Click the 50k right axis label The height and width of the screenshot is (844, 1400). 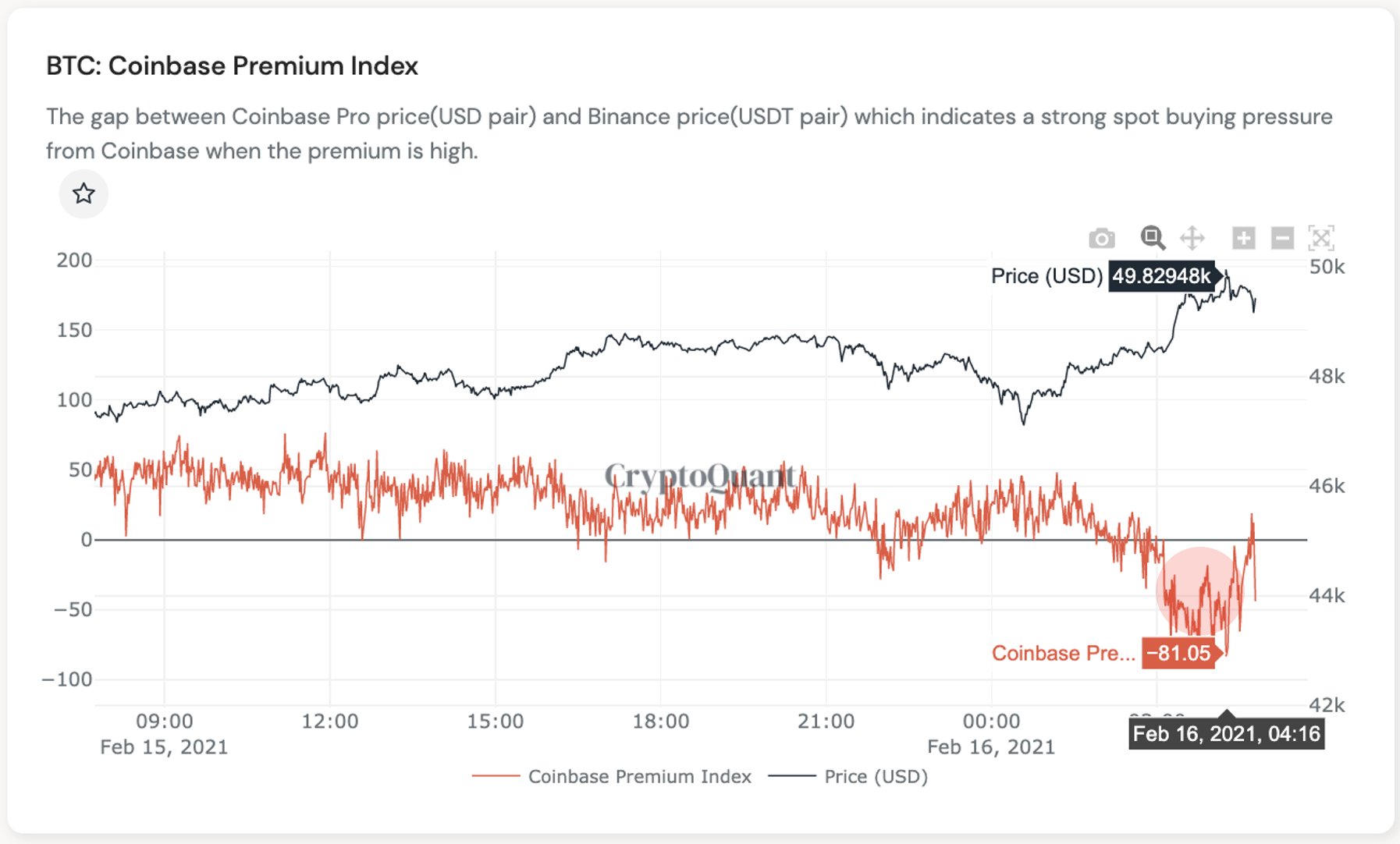pyautogui.click(x=1327, y=267)
